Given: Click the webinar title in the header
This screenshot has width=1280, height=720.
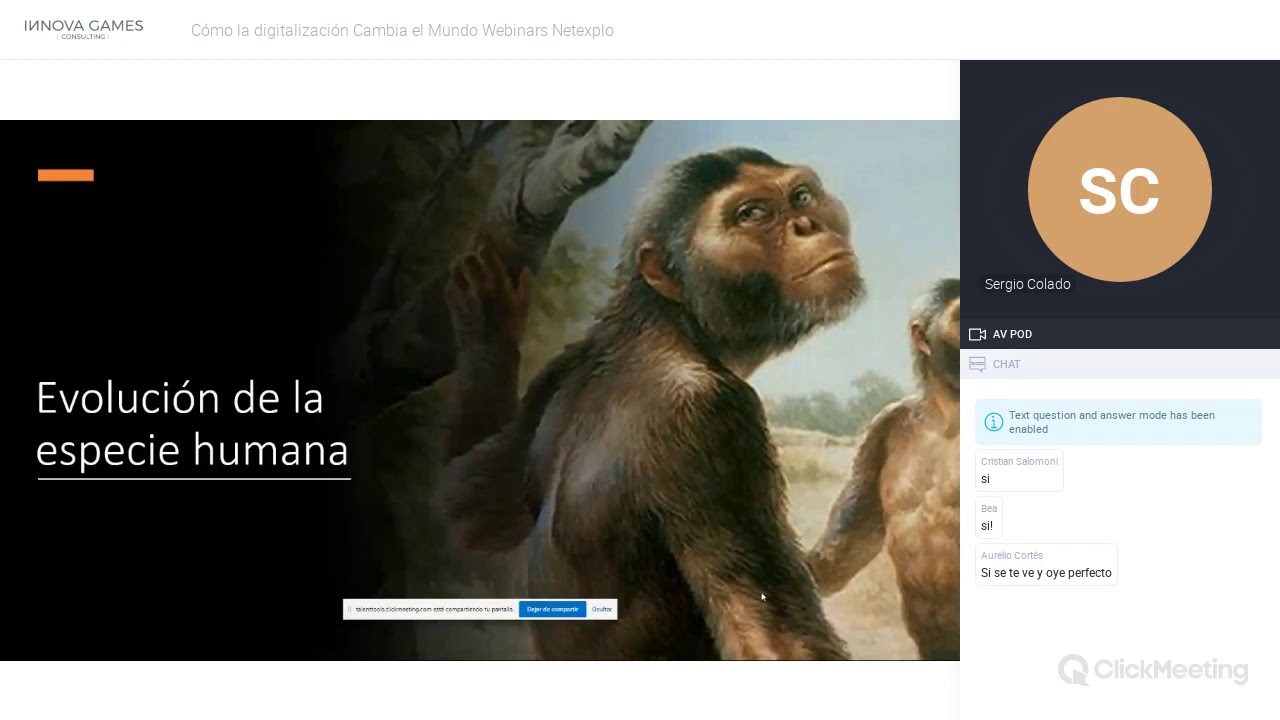Looking at the screenshot, I should tap(402, 30).
